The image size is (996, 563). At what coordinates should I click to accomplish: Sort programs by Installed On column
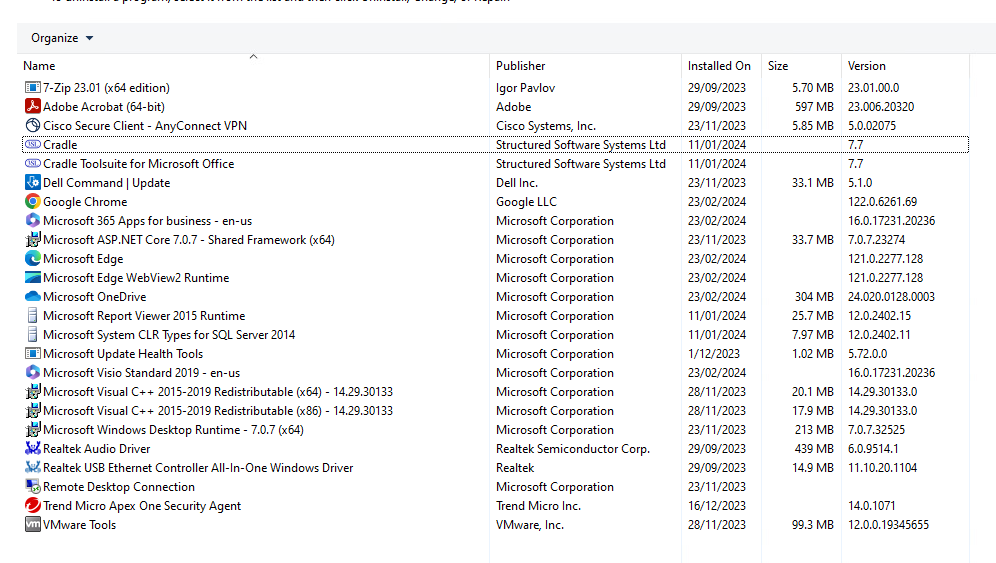(719, 66)
